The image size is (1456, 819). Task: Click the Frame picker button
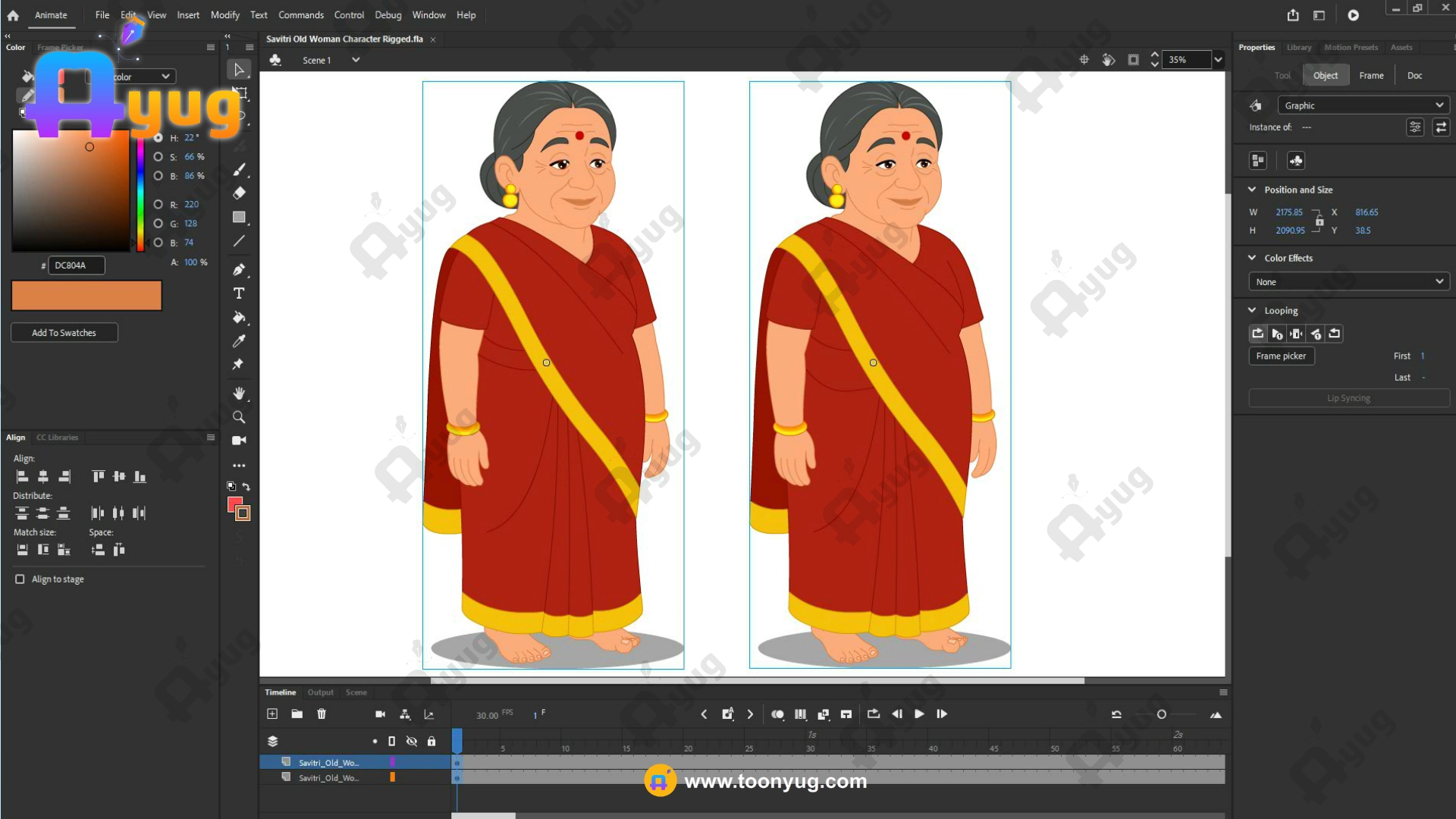pos(1281,356)
